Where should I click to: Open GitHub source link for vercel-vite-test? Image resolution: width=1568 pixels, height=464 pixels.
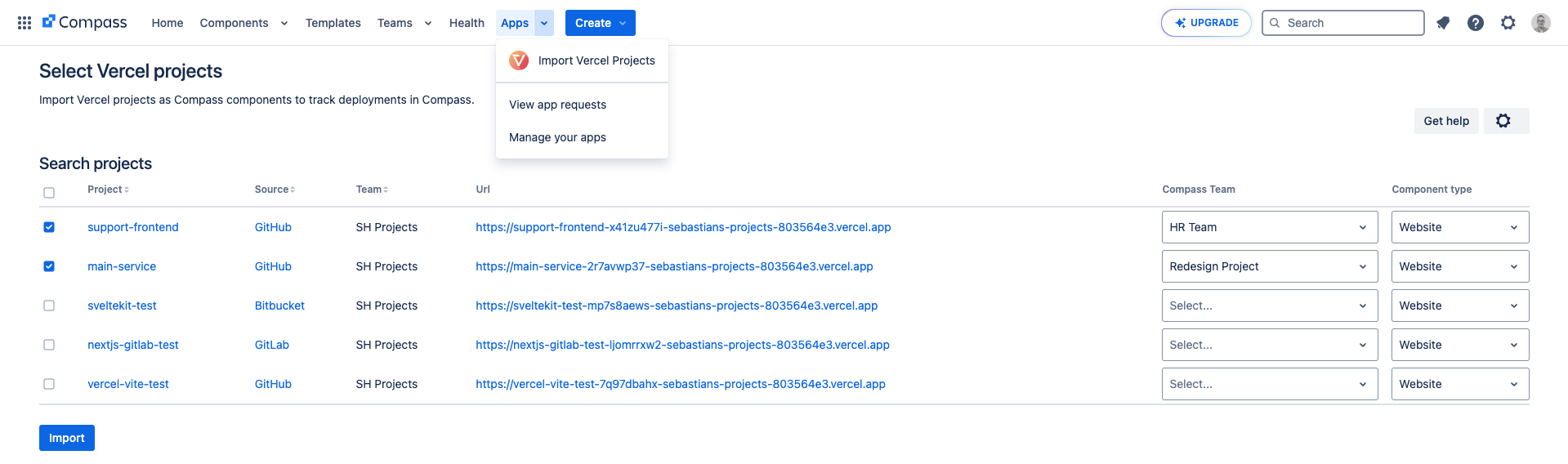click(273, 384)
